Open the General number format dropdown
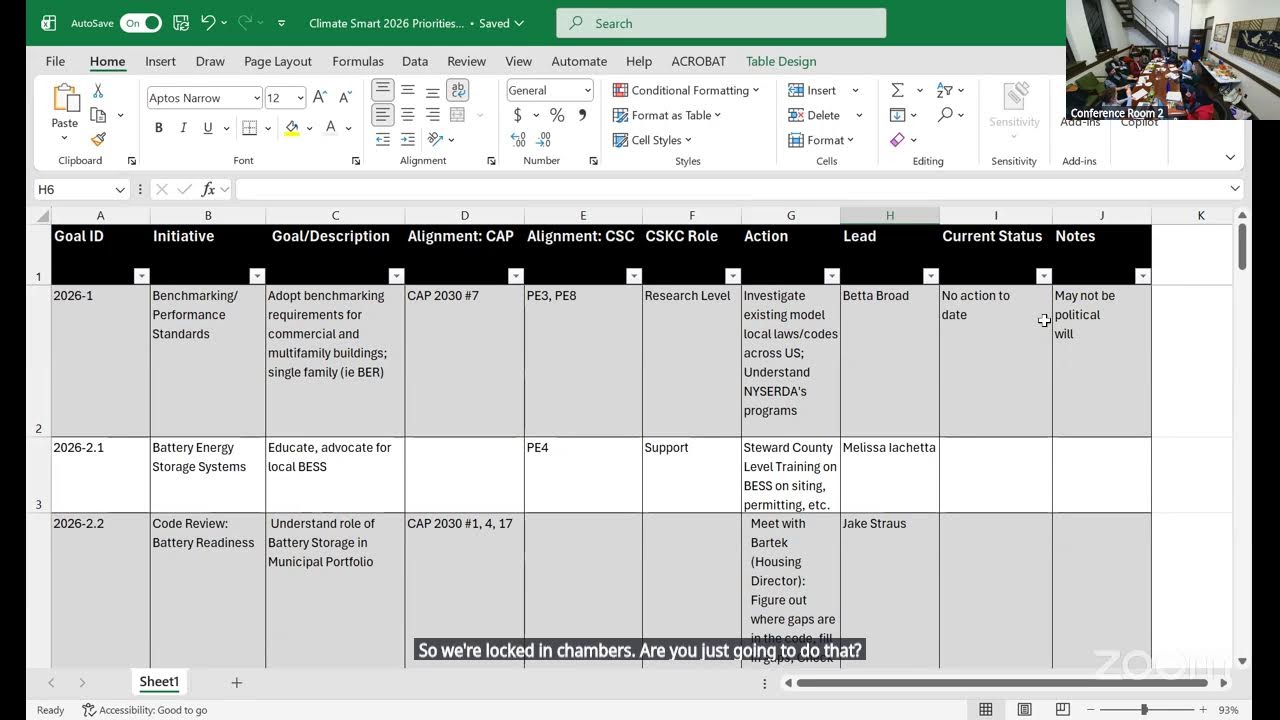 click(x=588, y=90)
